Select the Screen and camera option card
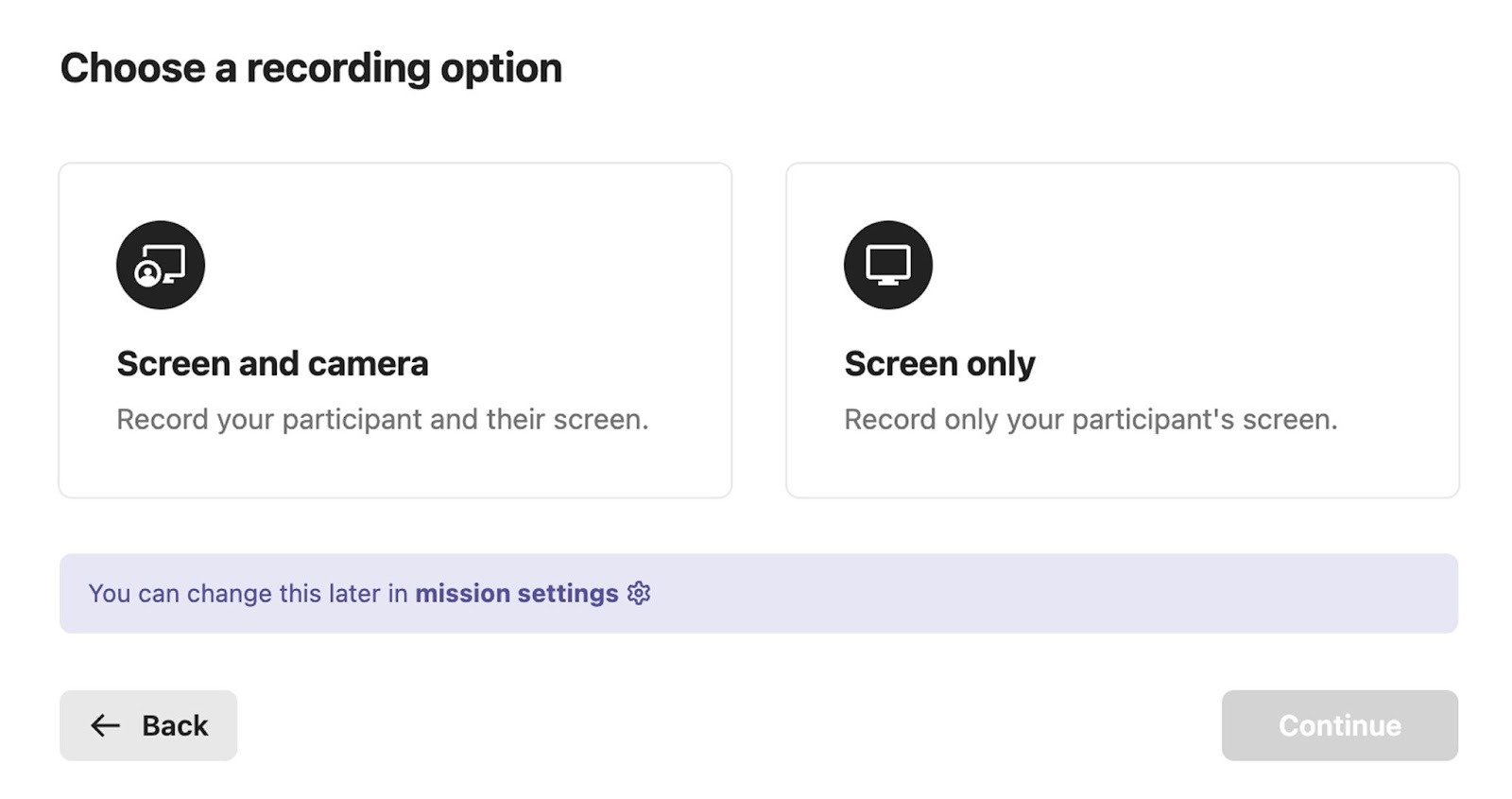 [395, 330]
